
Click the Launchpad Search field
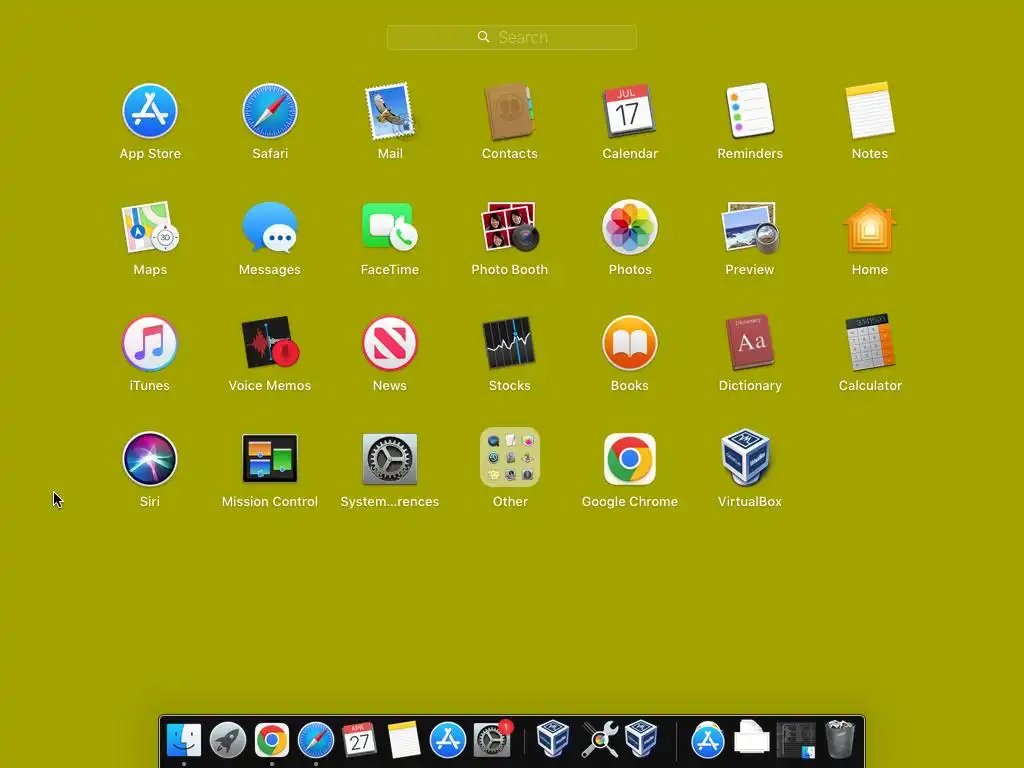(x=511, y=37)
